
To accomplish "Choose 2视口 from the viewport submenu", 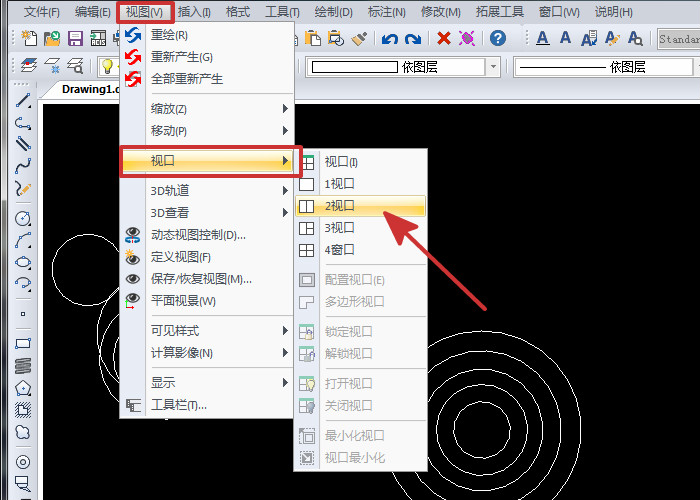I will pos(360,206).
